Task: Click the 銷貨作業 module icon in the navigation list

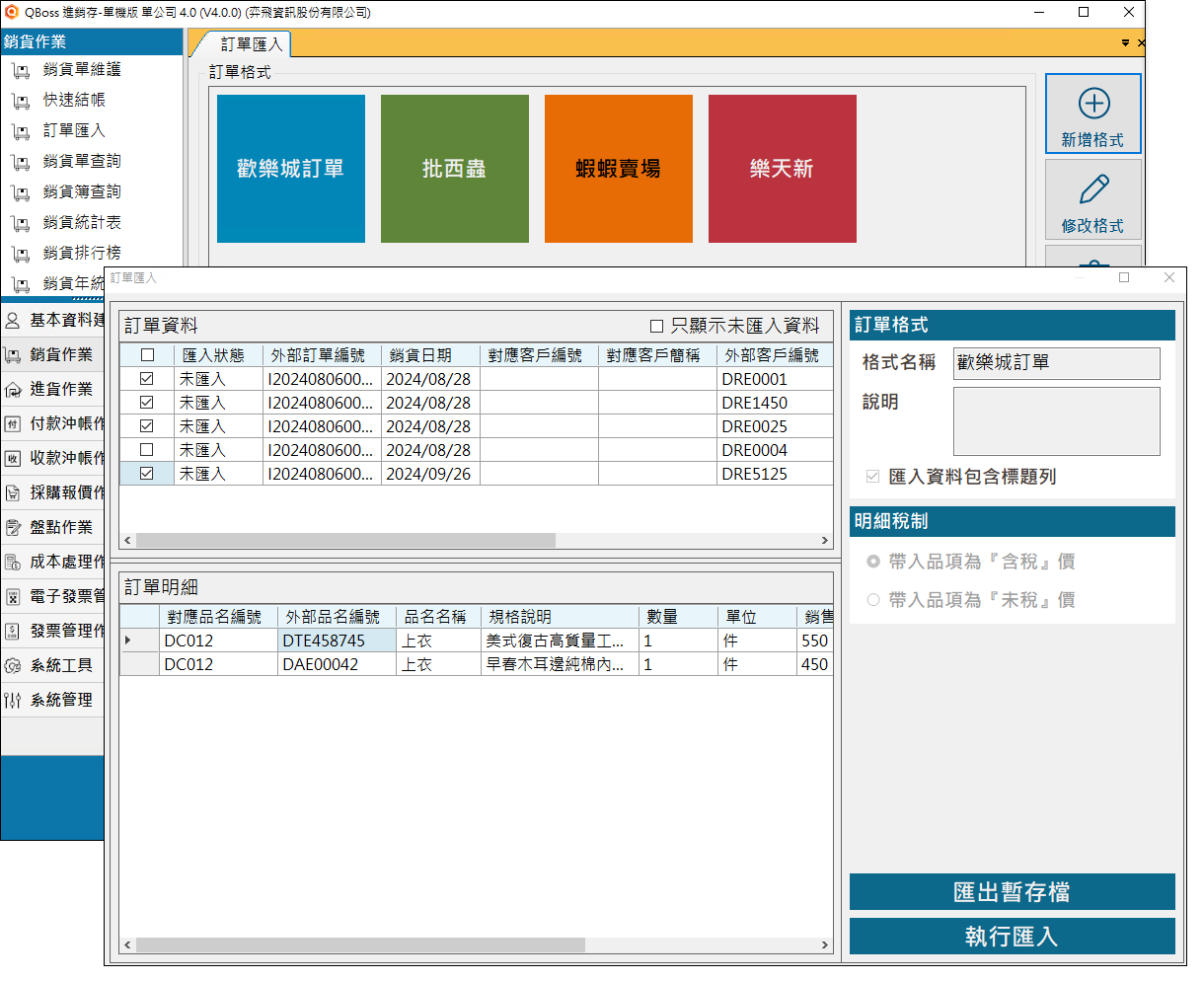Action: coord(13,355)
